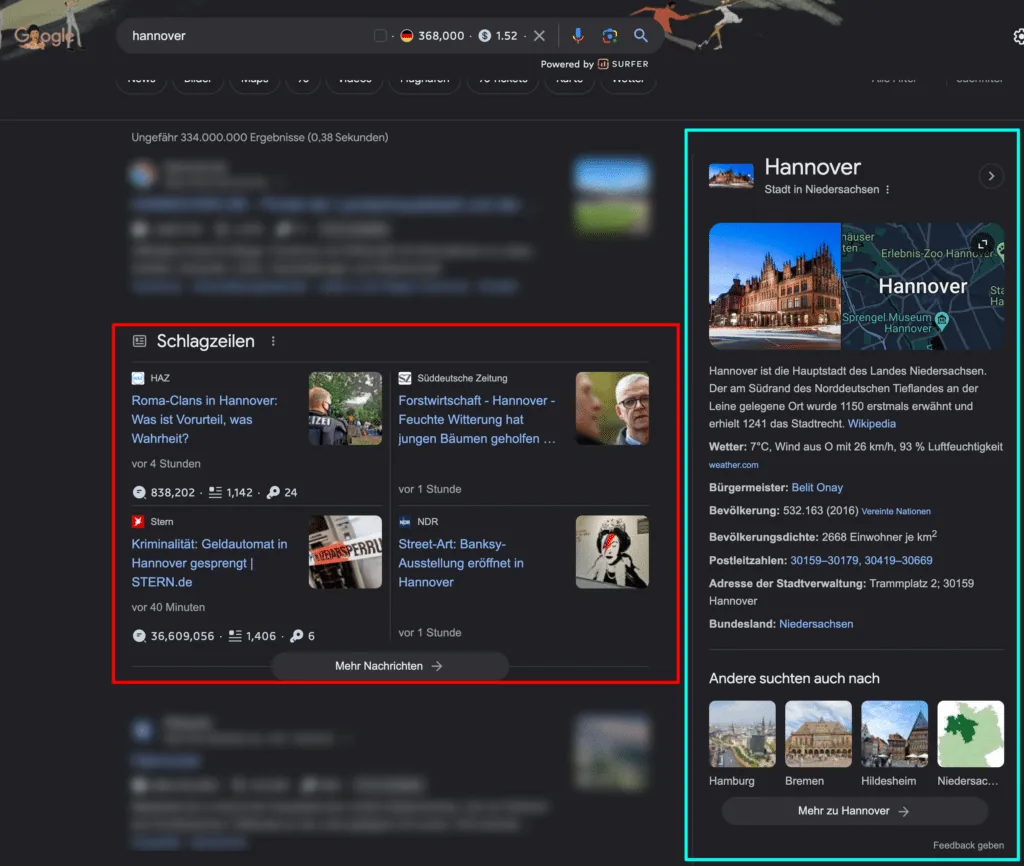Click the Mehr Nachrichten button

coord(389,666)
